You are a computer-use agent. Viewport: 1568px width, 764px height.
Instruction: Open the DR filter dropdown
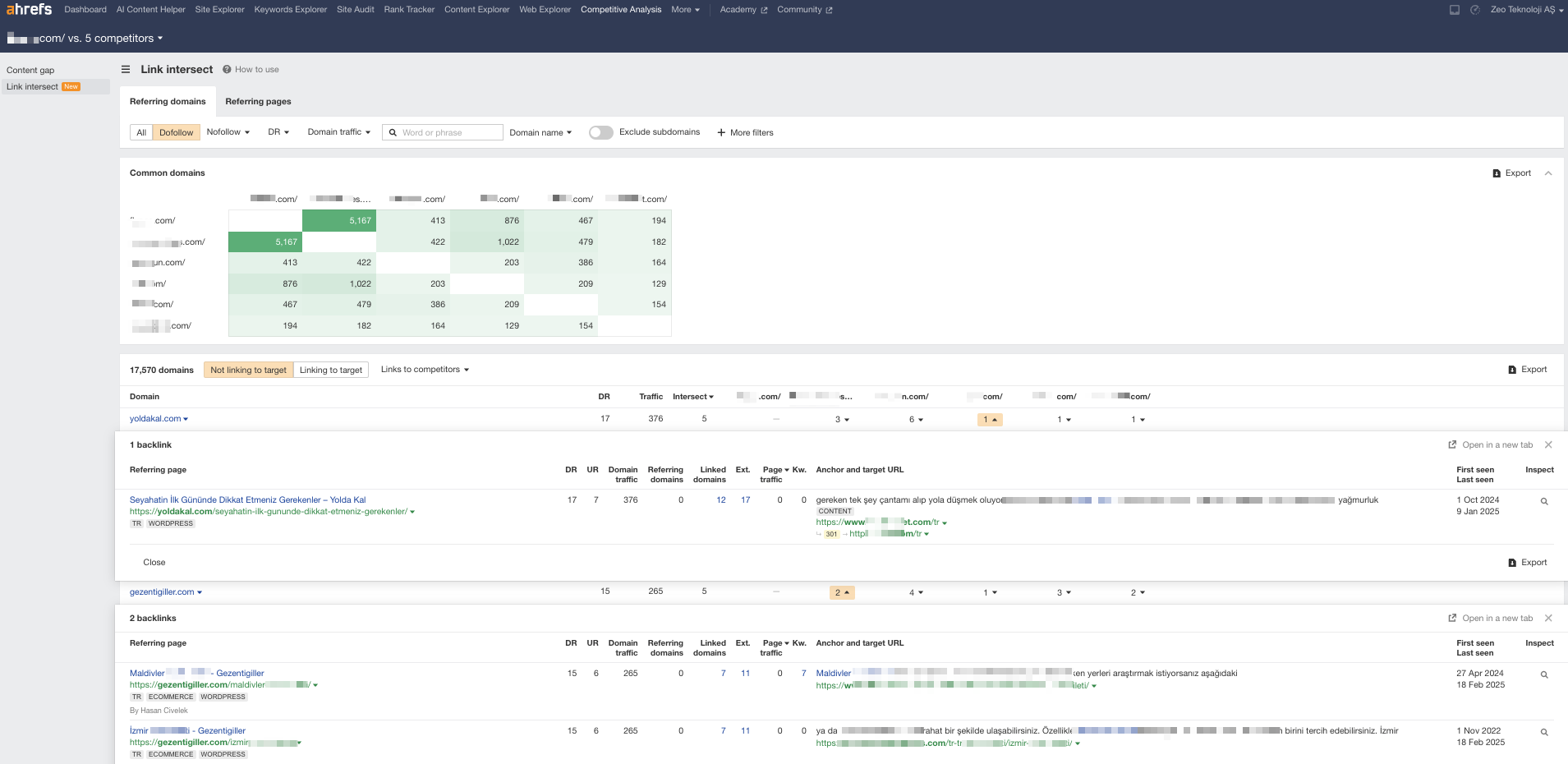pos(278,132)
